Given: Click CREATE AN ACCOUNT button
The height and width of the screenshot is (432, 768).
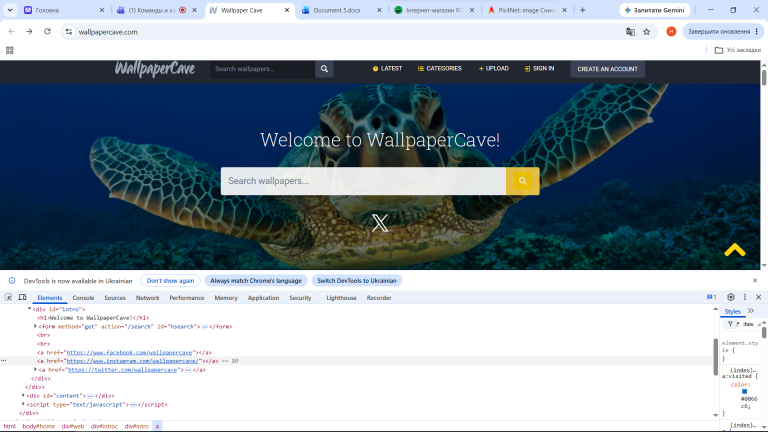Looking at the screenshot, I should (607, 69).
